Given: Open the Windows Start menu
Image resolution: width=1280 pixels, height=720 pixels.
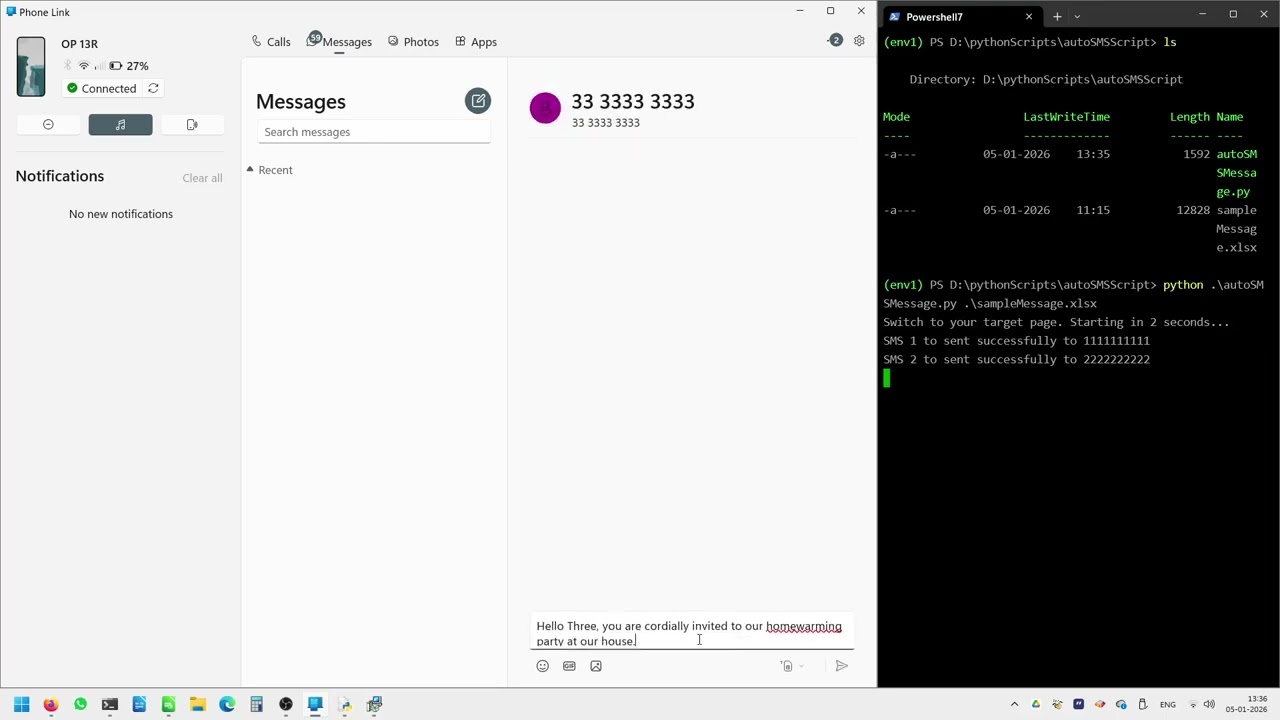Looking at the screenshot, I should pyautogui.click(x=21, y=704).
